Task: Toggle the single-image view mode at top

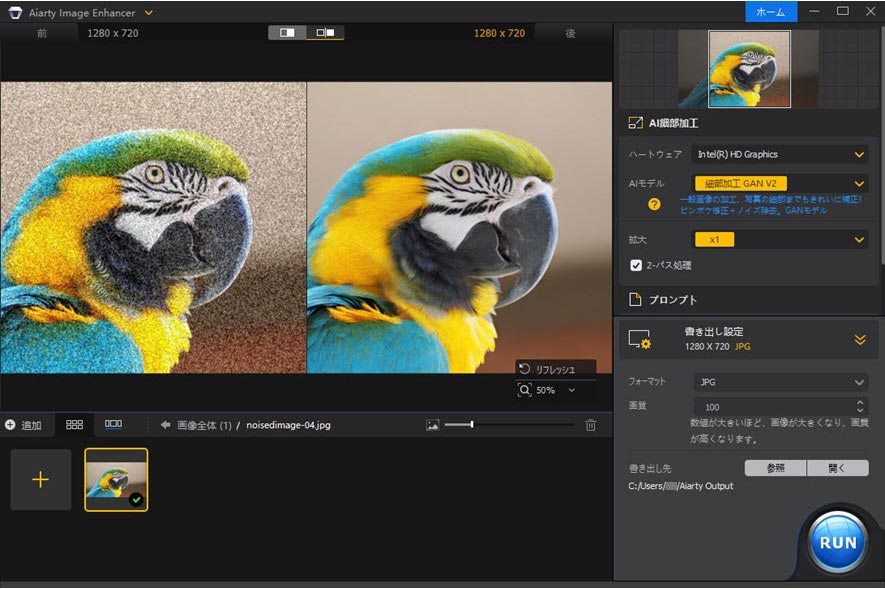Action: coord(287,32)
